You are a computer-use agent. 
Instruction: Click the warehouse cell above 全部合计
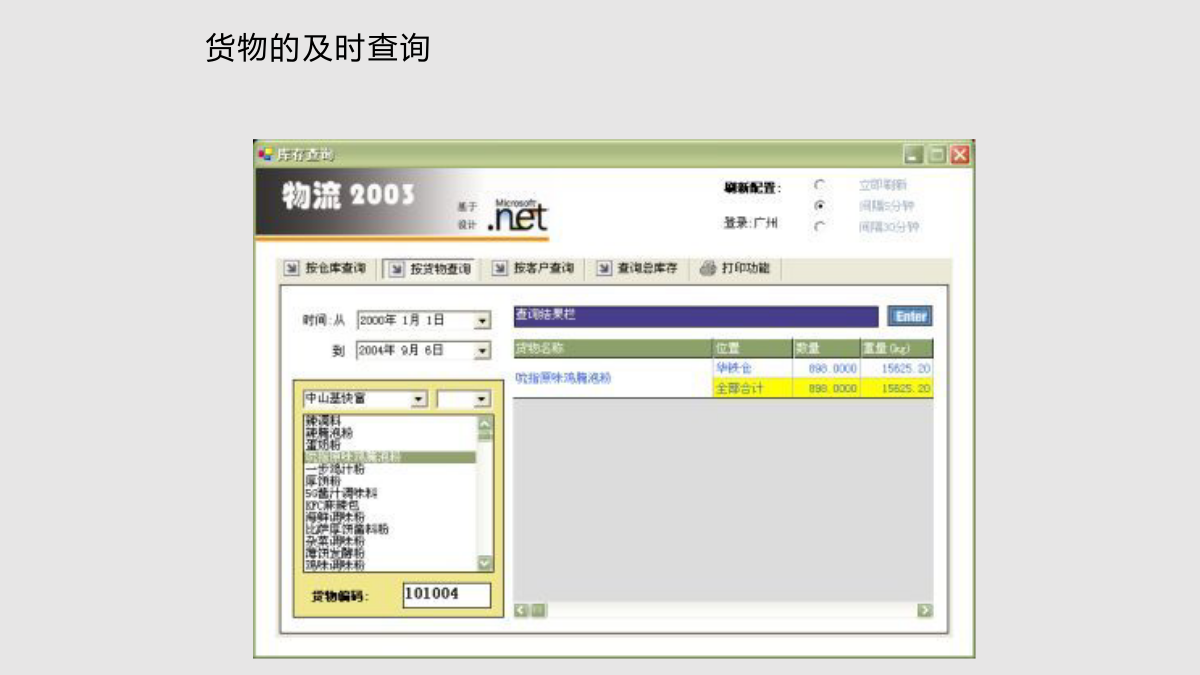point(752,369)
